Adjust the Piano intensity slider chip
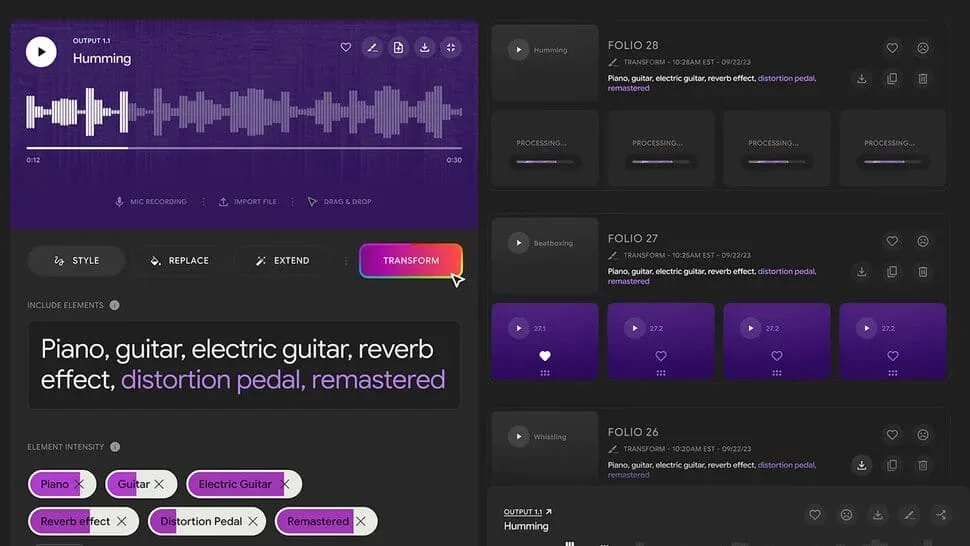This screenshot has width=970, height=546. (62, 484)
